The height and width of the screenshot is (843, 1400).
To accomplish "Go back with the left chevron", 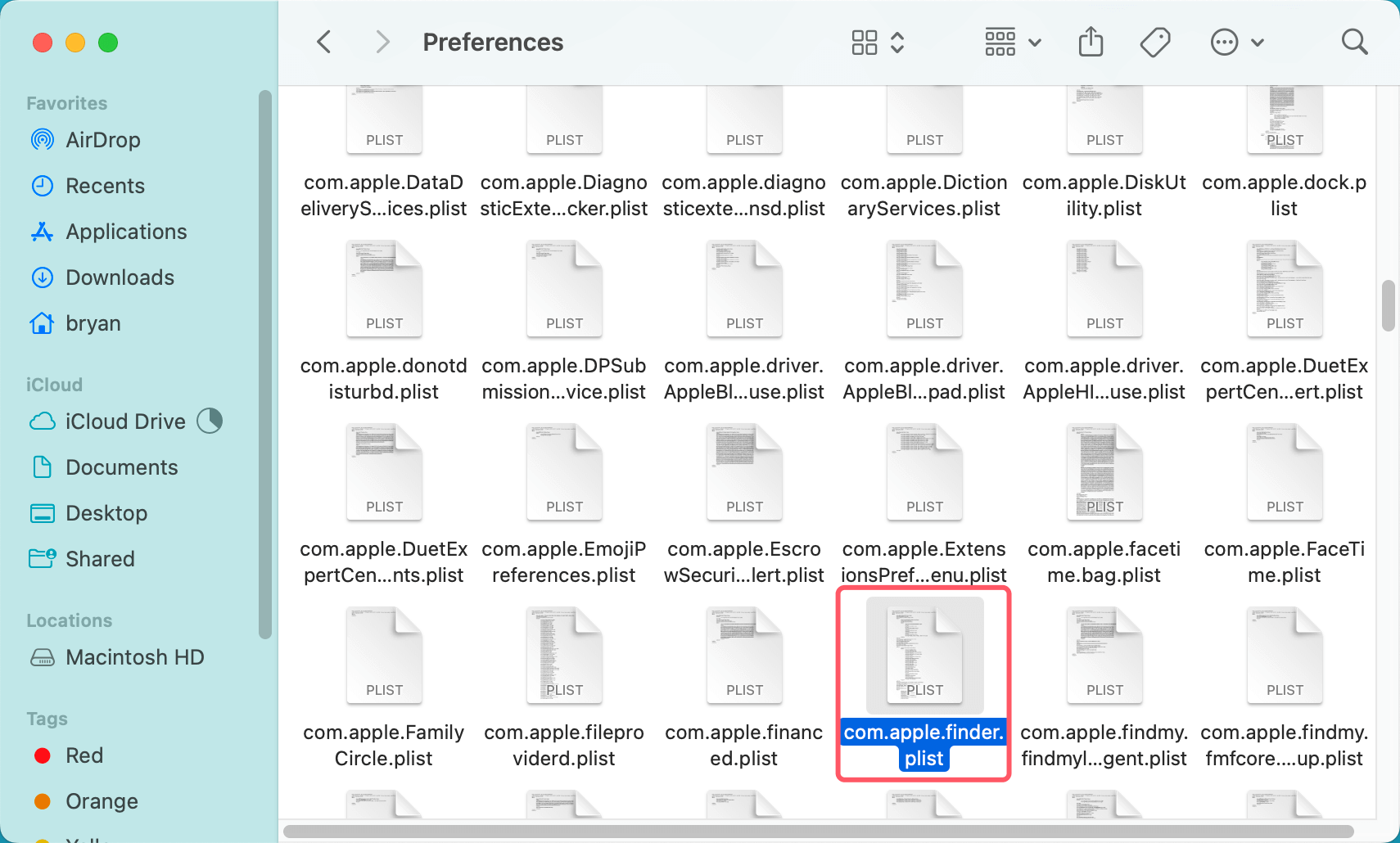I will click(x=324, y=42).
